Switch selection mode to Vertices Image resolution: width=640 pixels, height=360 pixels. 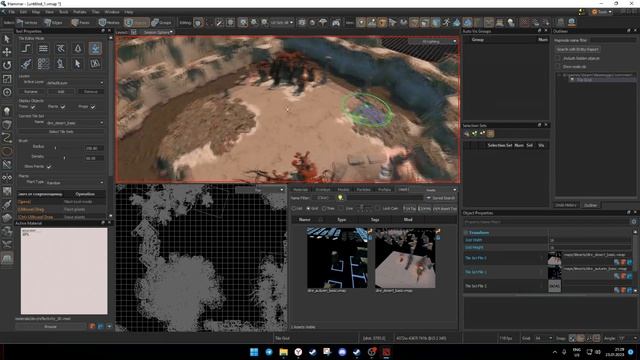[x=27, y=22]
